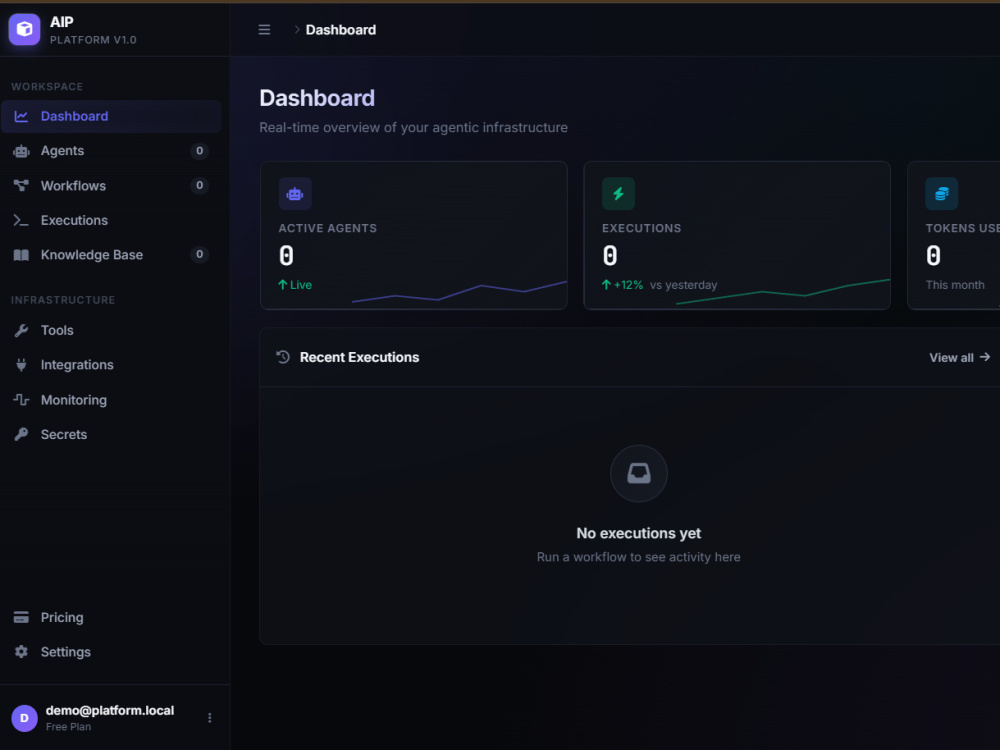Click the PLATFORM V1.0 version text
The height and width of the screenshot is (750, 1000).
(x=93, y=40)
